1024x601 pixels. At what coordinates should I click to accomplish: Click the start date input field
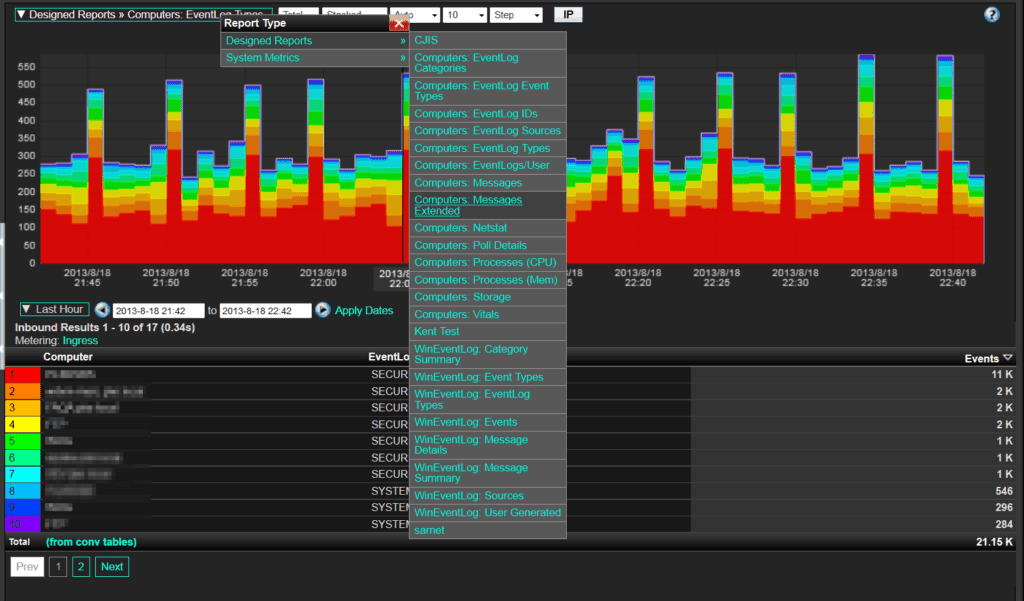click(x=156, y=310)
